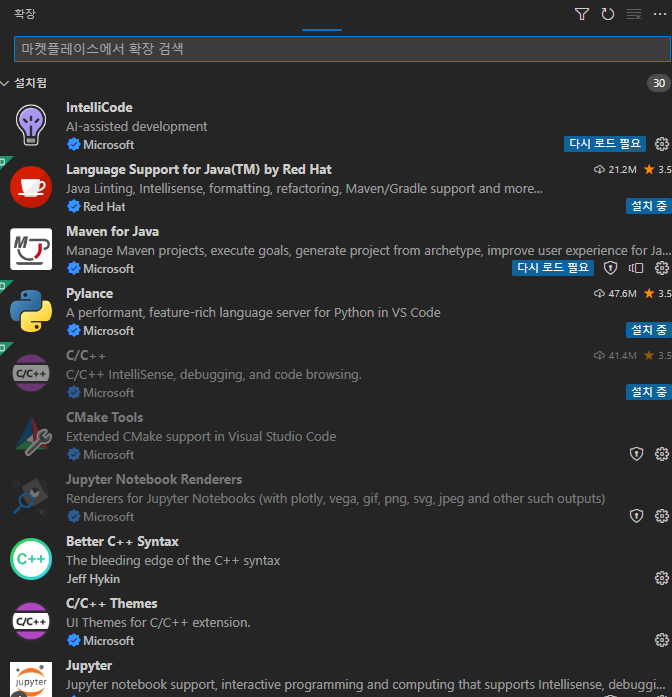This screenshot has width=672, height=697.
Task: Click 'AI-assisted development' description
Action: [x=136, y=127]
